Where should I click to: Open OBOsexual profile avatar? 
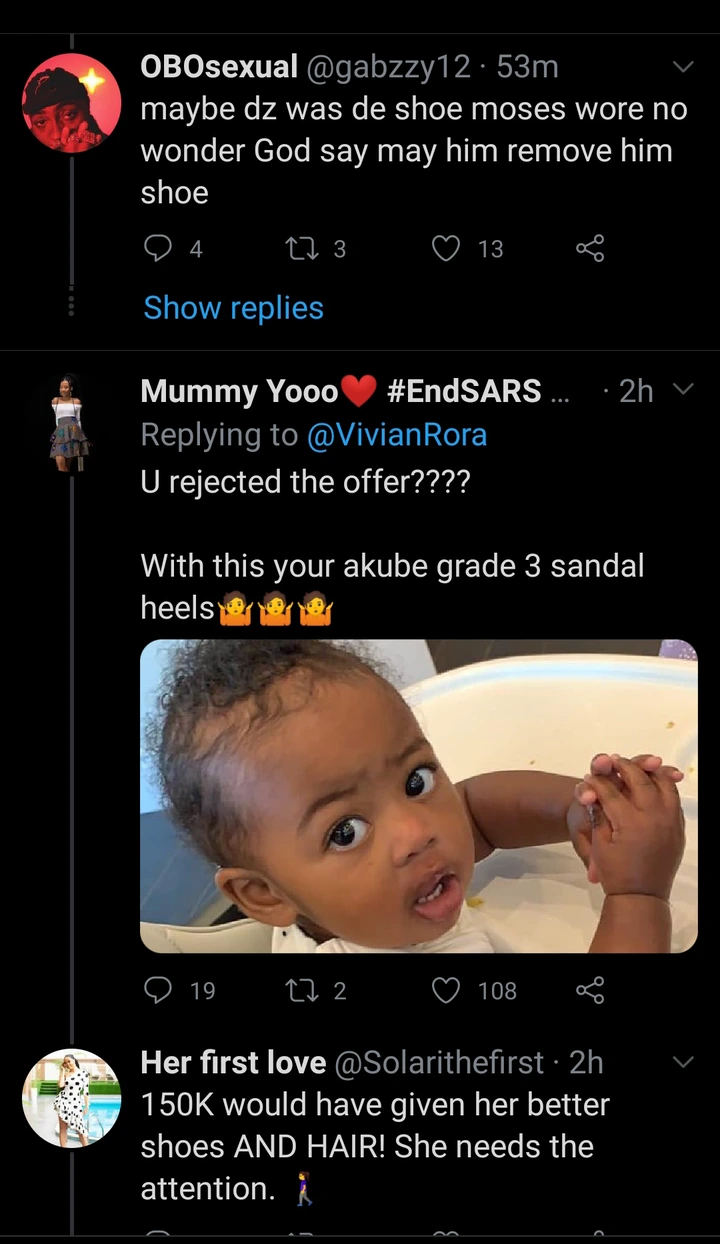71,104
